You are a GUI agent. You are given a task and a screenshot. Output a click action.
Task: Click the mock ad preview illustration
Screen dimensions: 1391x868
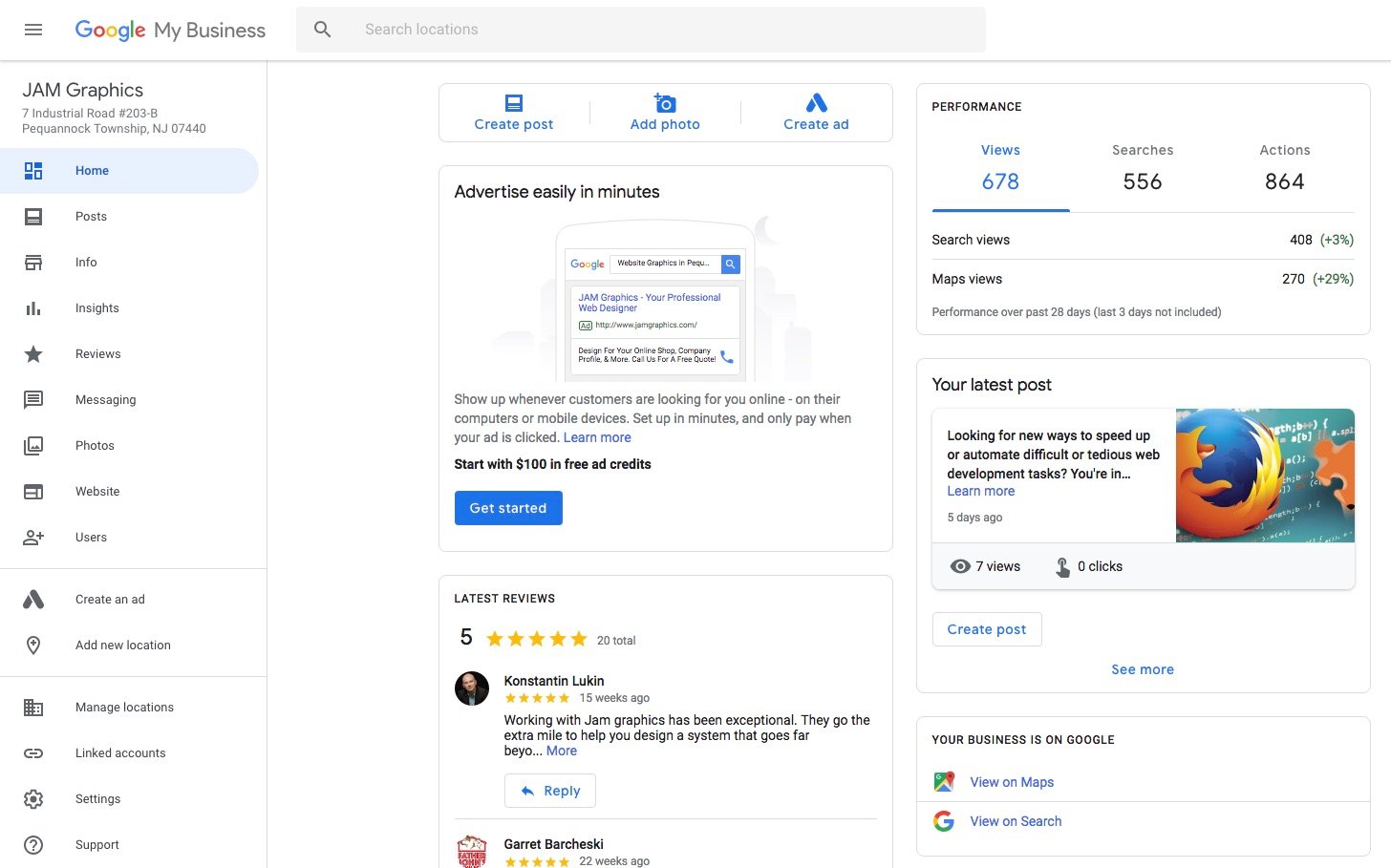click(x=655, y=303)
